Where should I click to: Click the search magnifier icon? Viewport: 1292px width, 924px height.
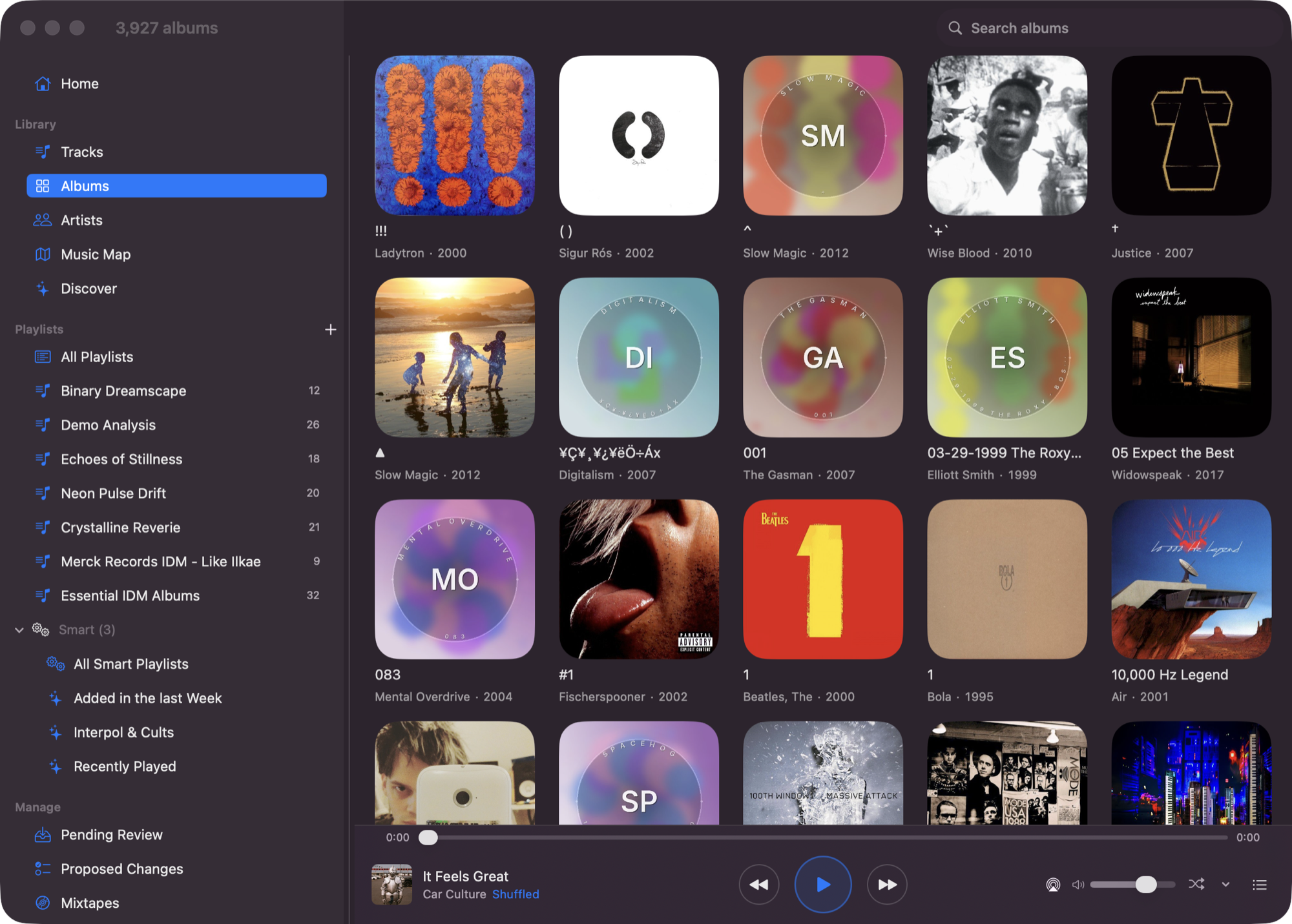coord(955,28)
